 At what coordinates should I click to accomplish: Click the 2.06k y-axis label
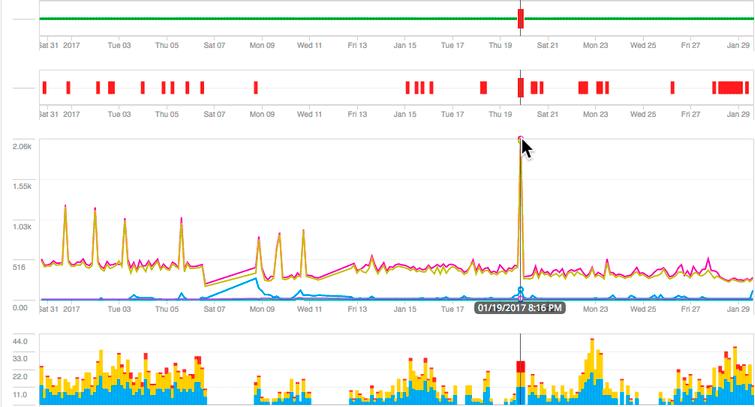pyautogui.click(x=22, y=146)
